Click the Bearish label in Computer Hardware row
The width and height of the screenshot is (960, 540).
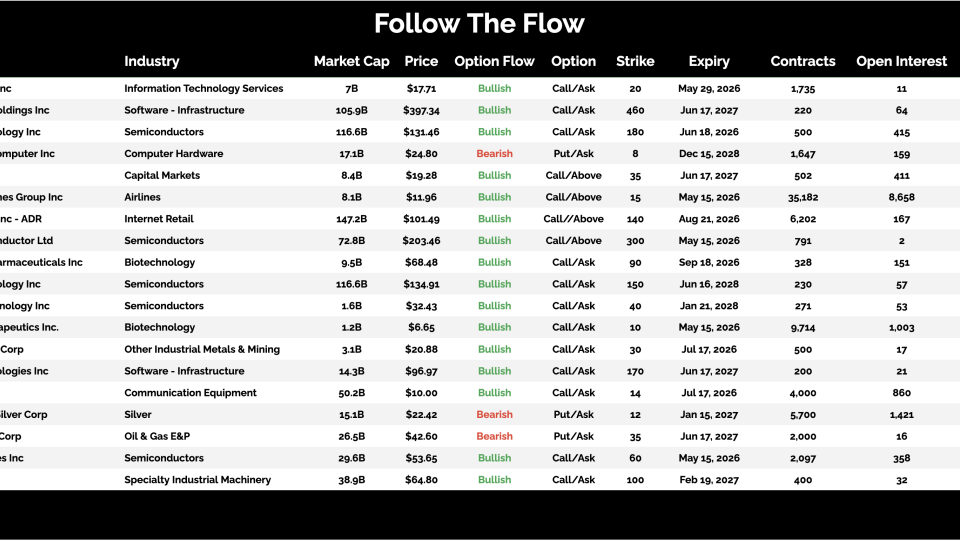coord(494,154)
